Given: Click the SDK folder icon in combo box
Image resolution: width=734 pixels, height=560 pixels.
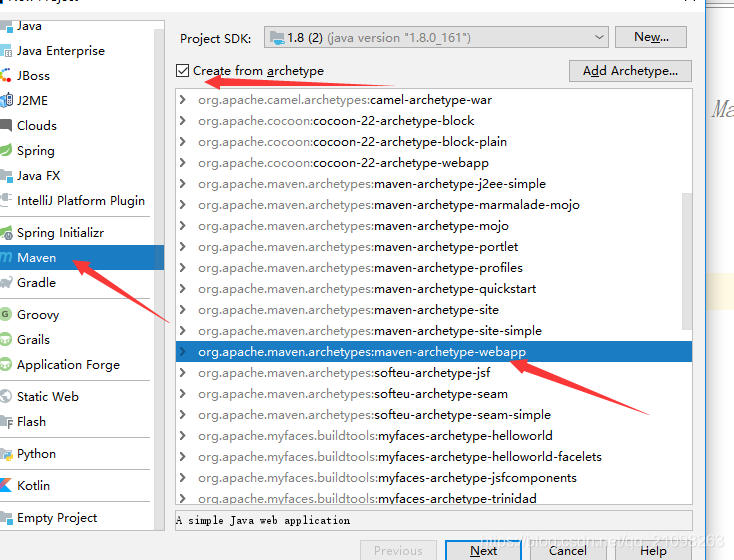Looking at the screenshot, I should pos(277,38).
